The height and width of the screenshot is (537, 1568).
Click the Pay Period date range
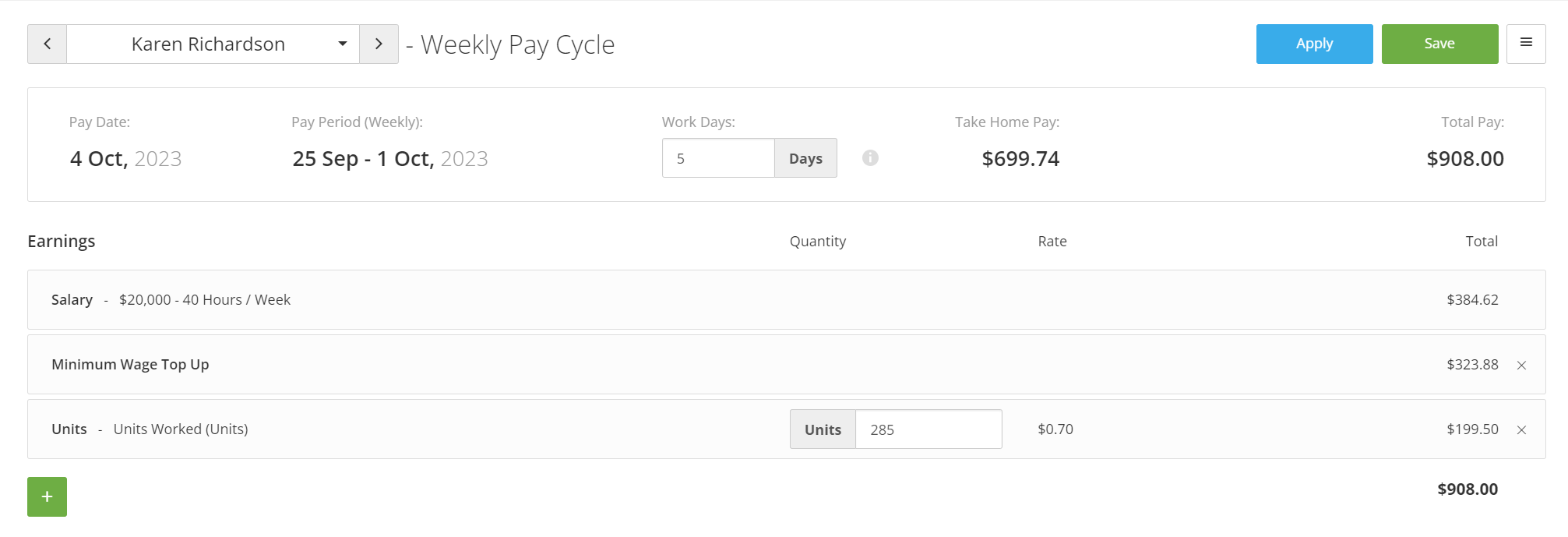click(389, 159)
